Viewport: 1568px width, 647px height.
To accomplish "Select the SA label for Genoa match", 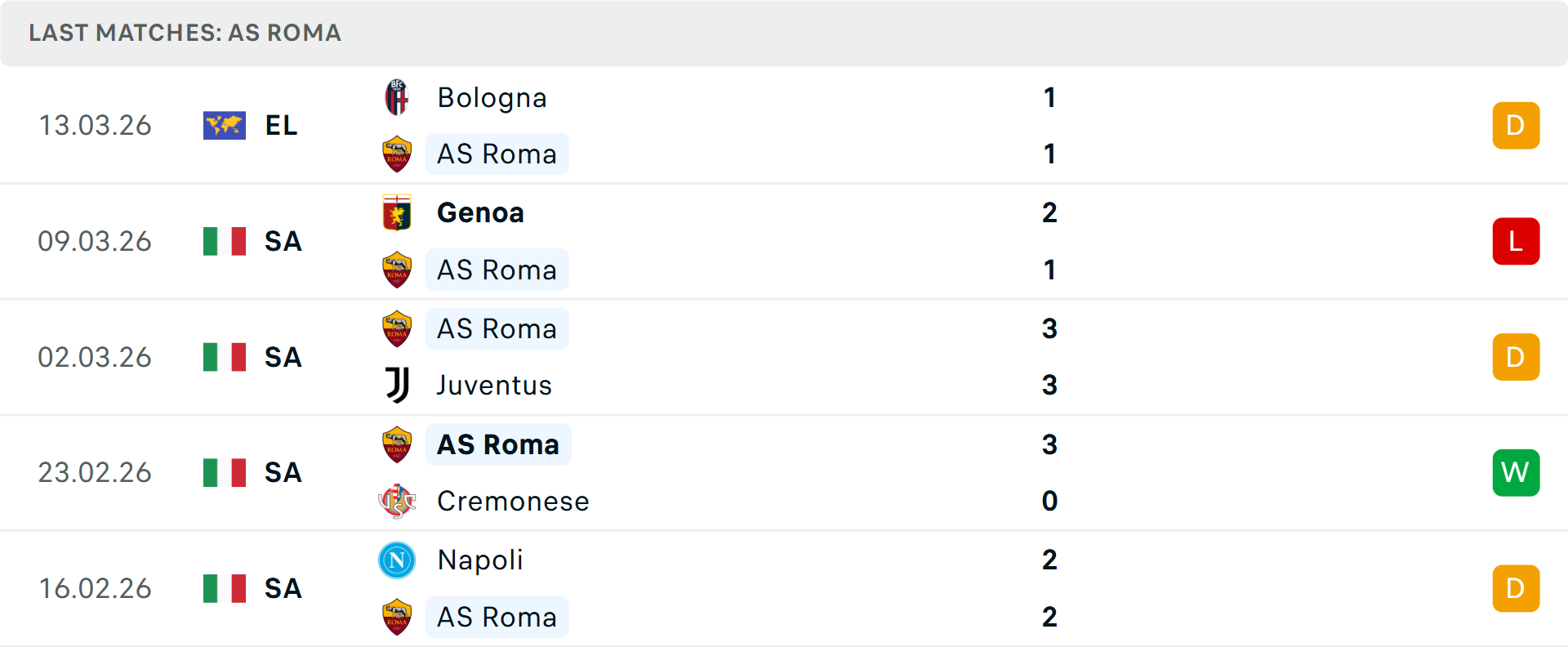I will pos(283,241).
